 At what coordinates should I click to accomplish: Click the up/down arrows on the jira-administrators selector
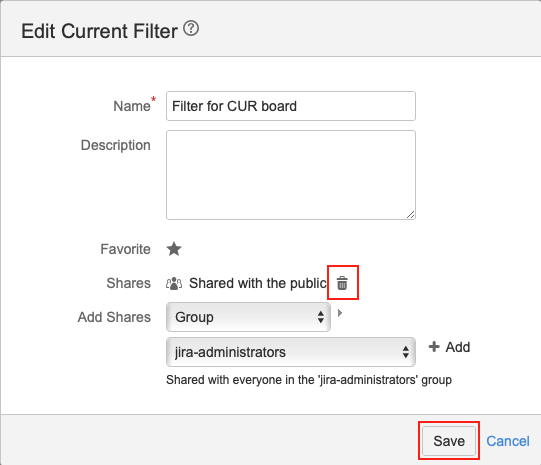[406, 352]
